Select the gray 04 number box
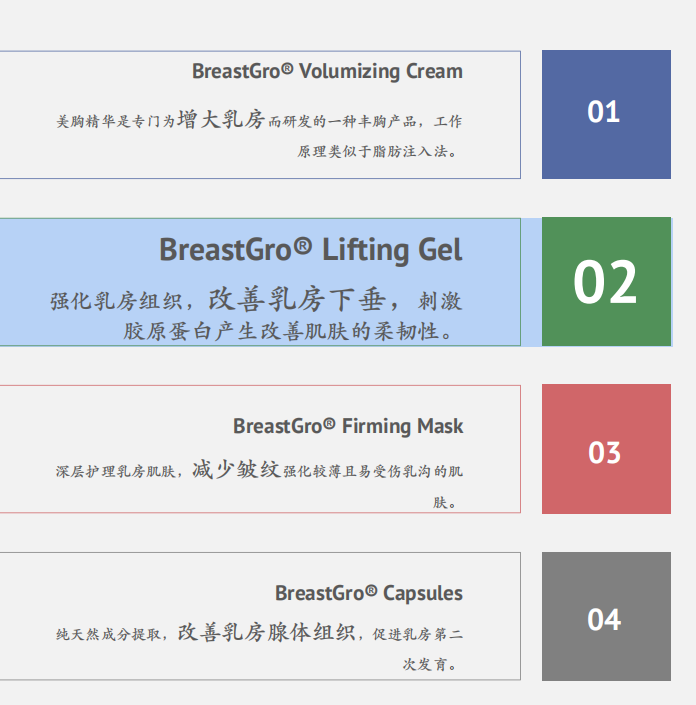Screen dimensions: 696x705 pyautogui.click(x=606, y=617)
